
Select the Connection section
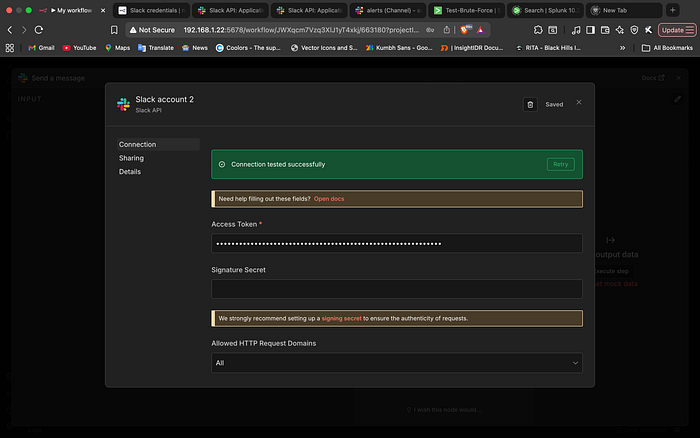coord(158,144)
